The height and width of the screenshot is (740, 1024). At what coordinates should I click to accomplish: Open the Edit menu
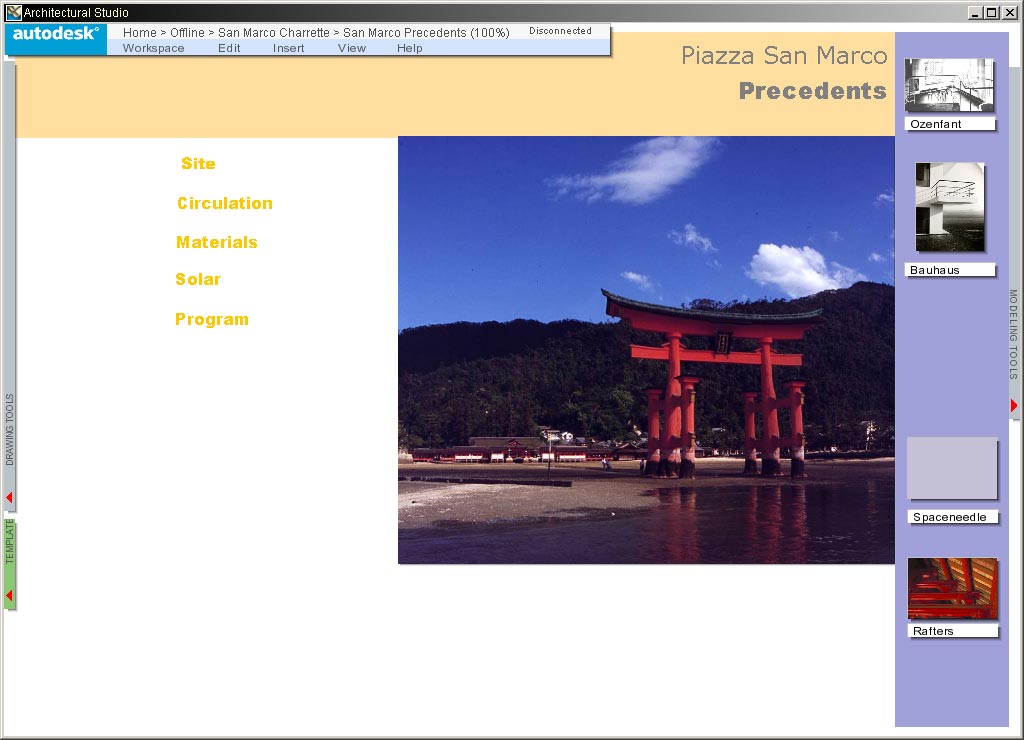229,48
